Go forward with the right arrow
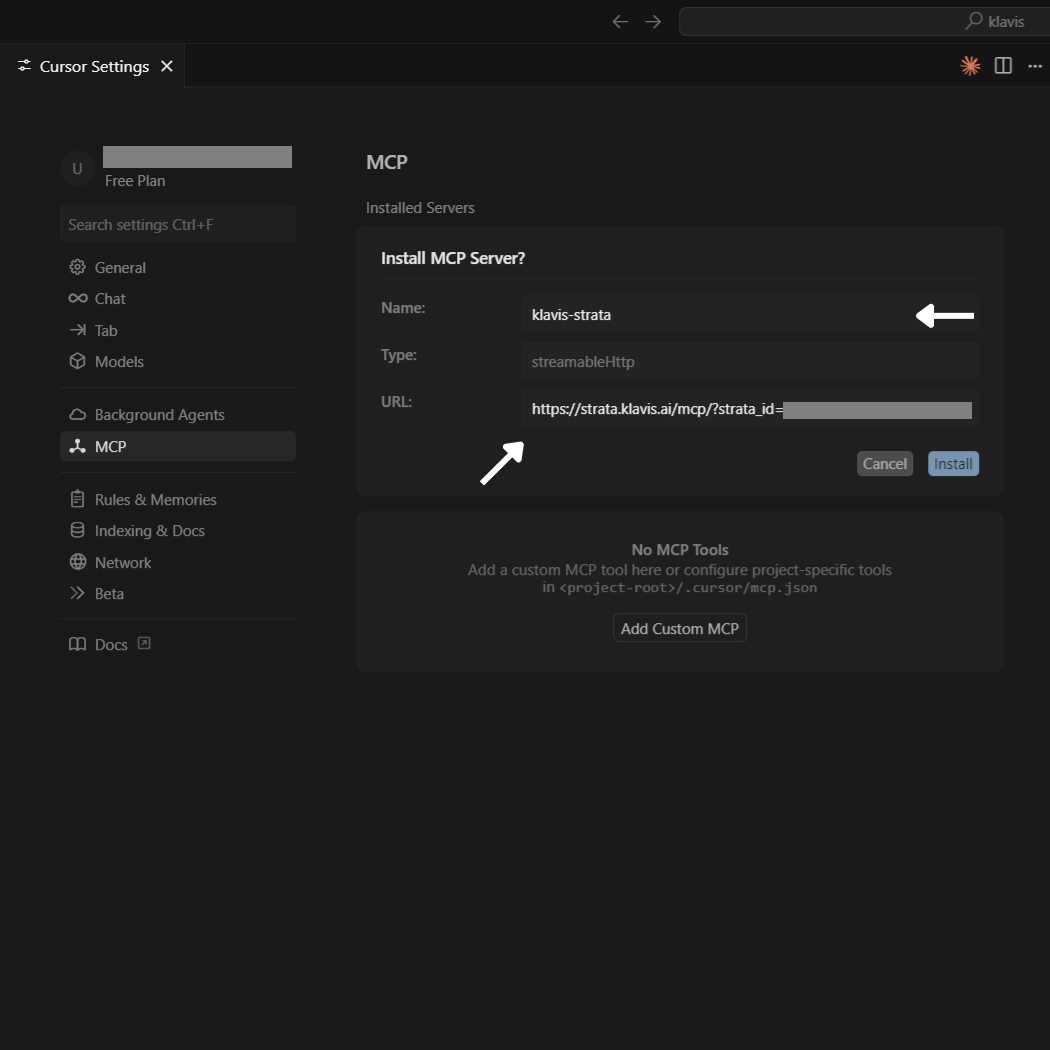The width and height of the screenshot is (1050, 1050). pyautogui.click(x=653, y=21)
